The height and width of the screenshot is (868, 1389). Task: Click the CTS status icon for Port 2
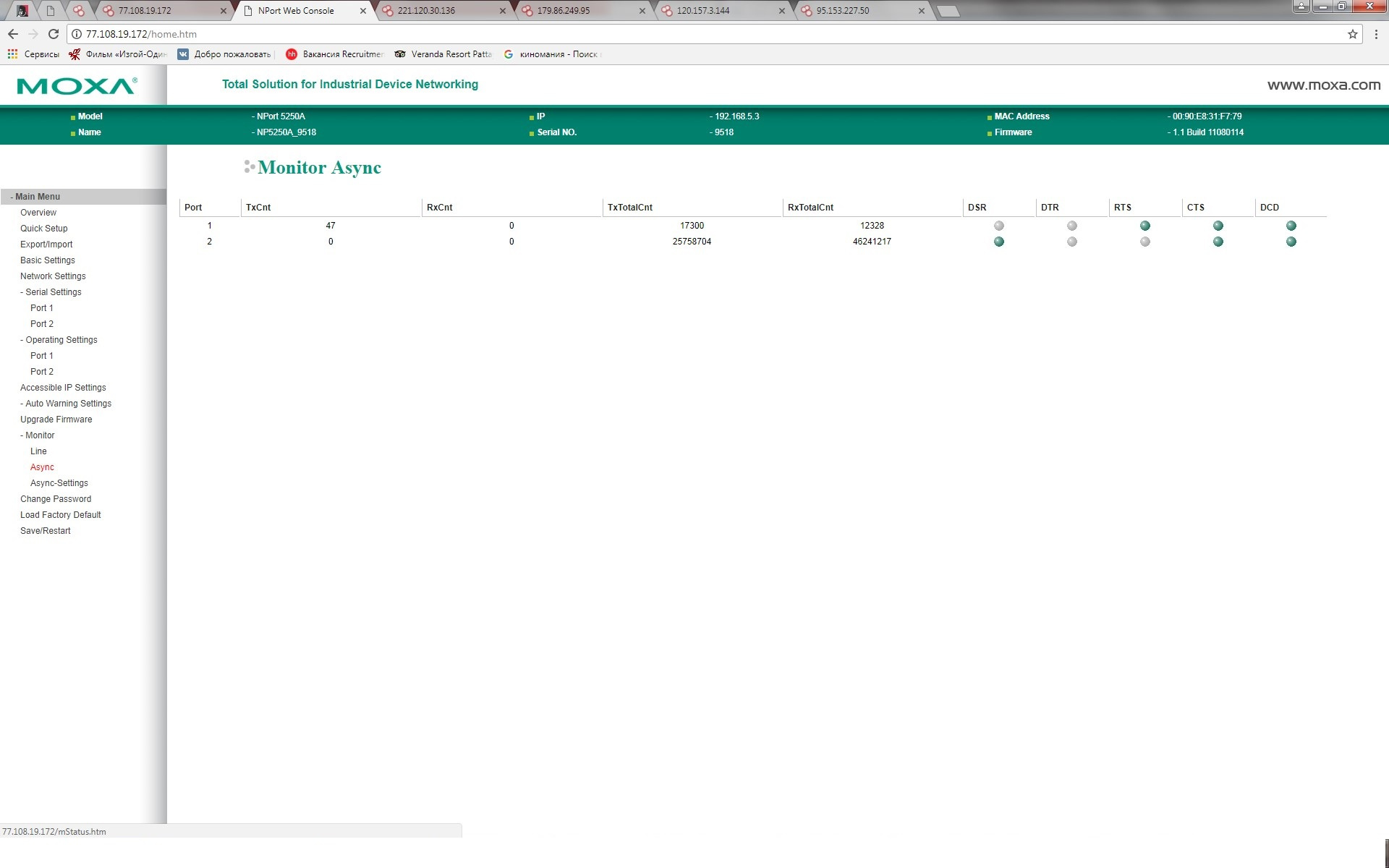1218,241
